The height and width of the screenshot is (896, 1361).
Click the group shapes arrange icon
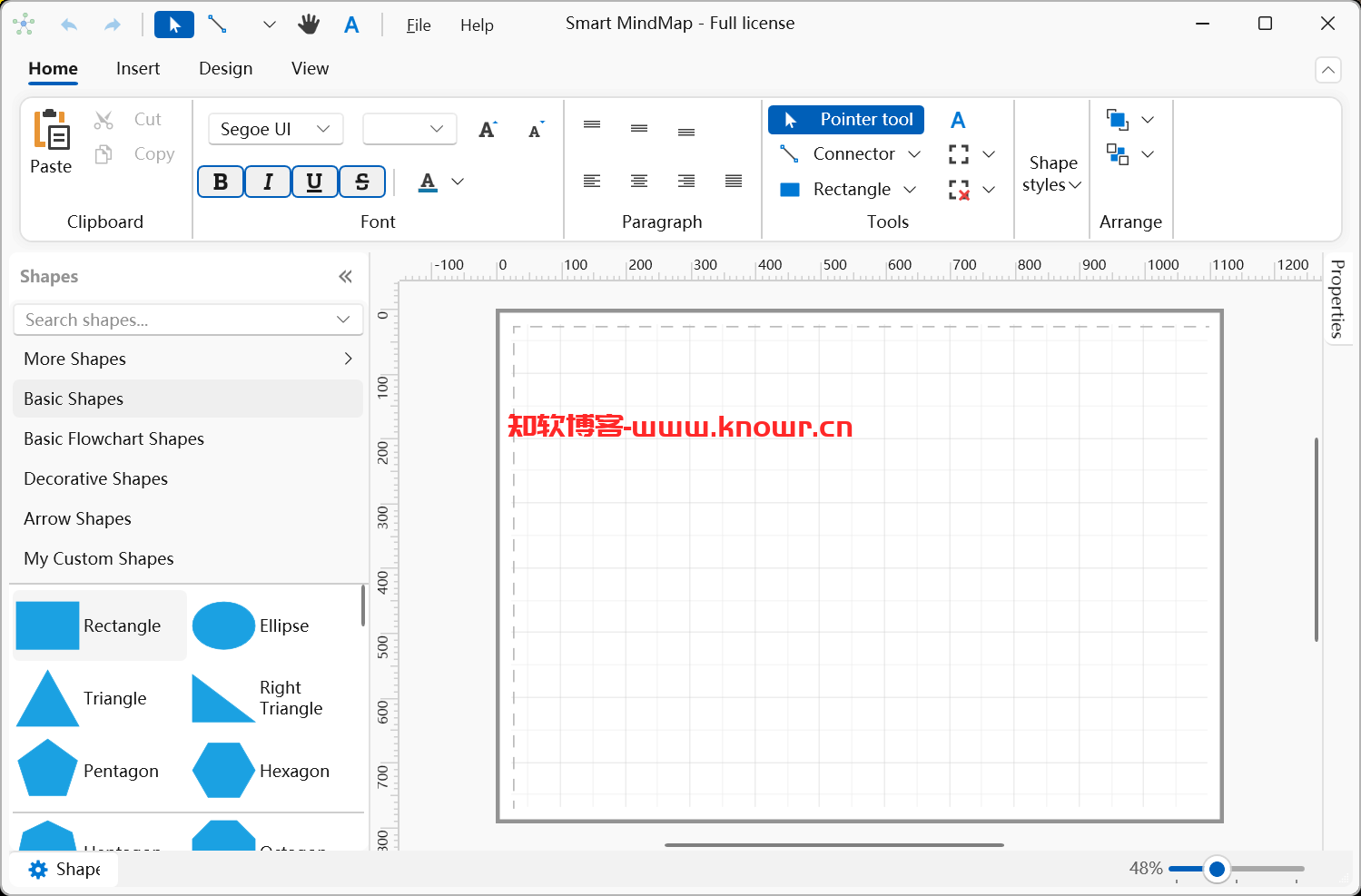[1117, 154]
